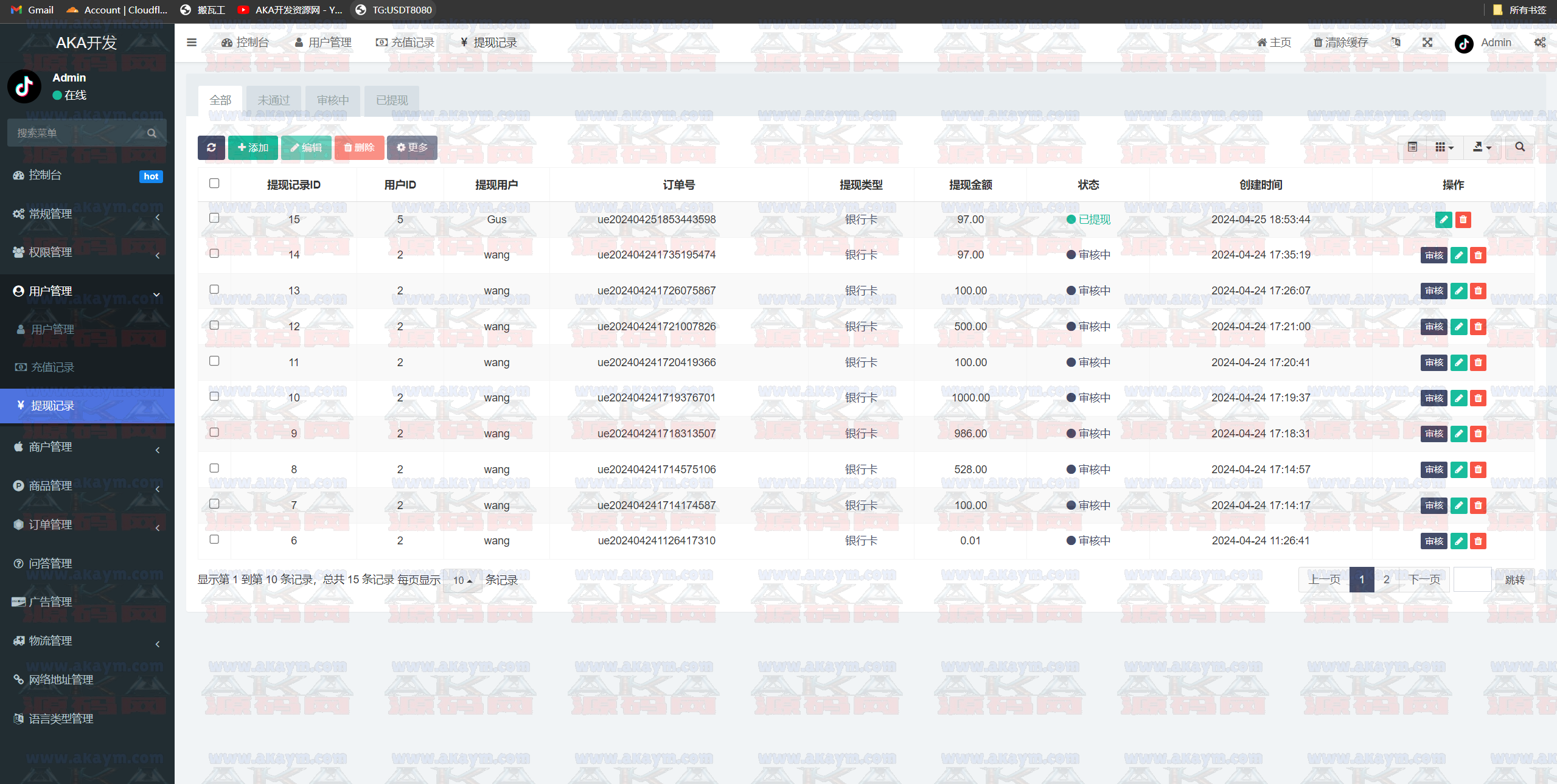
Task: Toggle the hamburger sidebar menu icon
Action: coord(192,43)
